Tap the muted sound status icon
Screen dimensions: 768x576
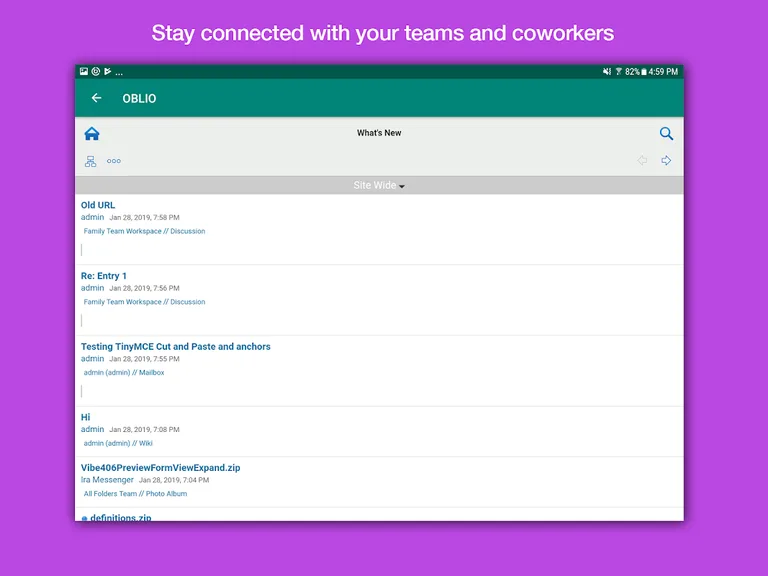tap(607, 72)
